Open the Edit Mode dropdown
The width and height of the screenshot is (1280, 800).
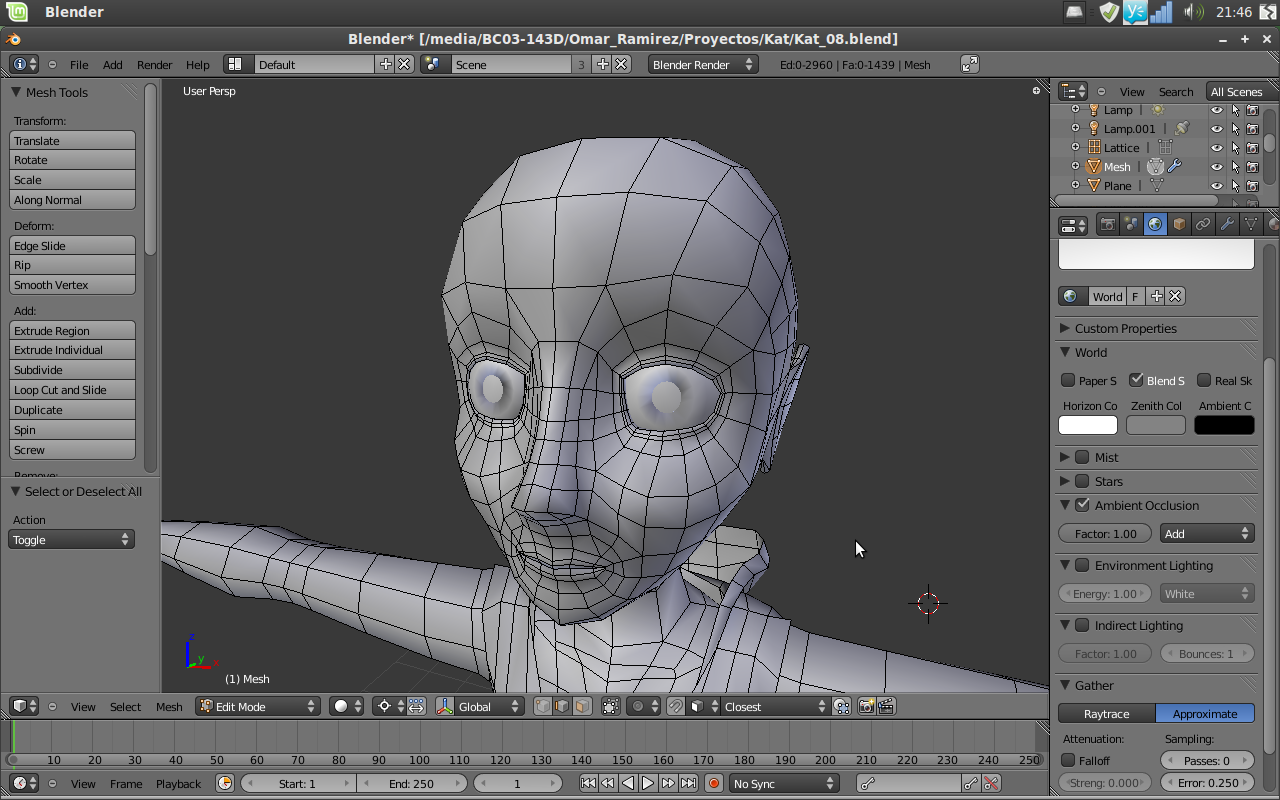pos(257,706)
